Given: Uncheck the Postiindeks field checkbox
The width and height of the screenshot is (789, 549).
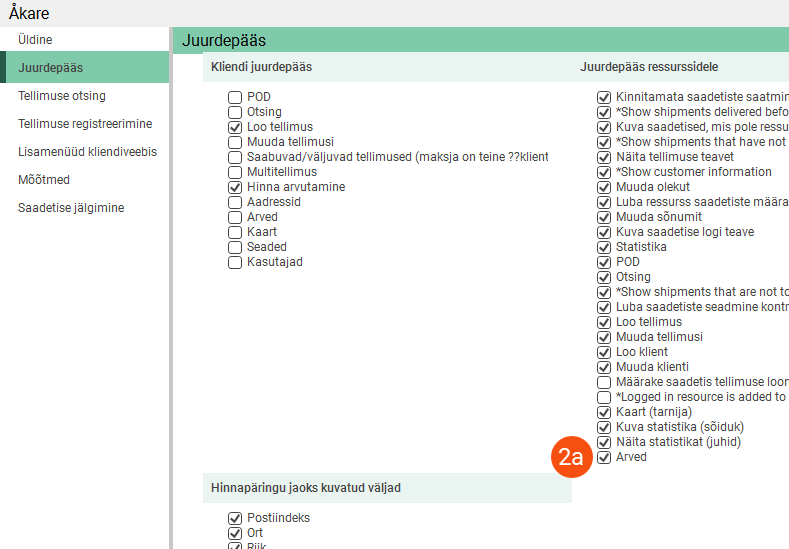Looking at the screenshot, I should tap(235, 518).
